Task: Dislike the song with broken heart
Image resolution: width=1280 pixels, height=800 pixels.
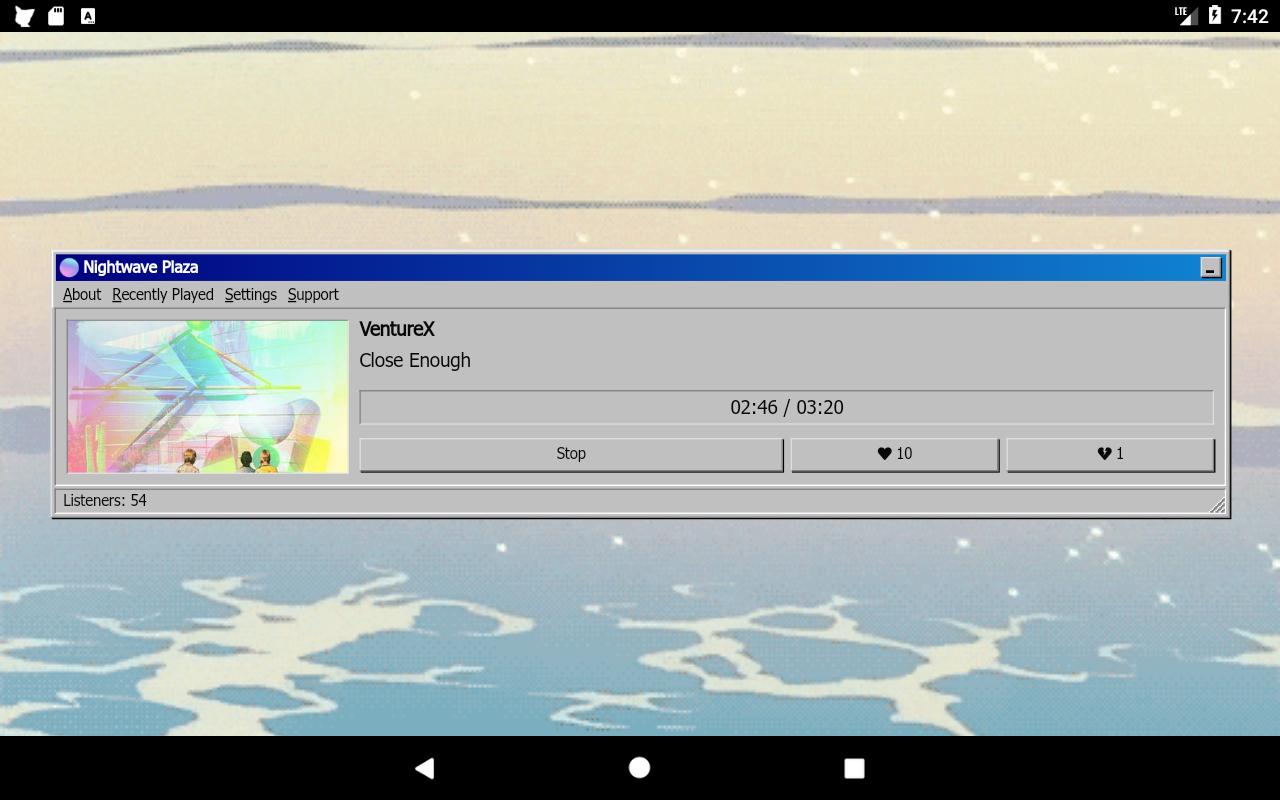Action: pyautogui.click(x=1111, y=454)
